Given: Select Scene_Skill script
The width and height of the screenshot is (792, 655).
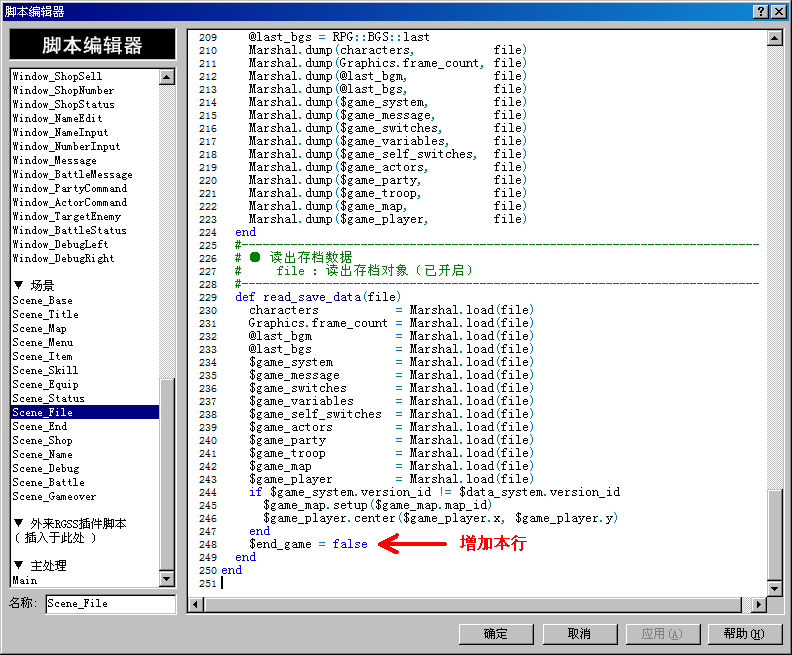Looking at the screenshot, I should point(45,371).
